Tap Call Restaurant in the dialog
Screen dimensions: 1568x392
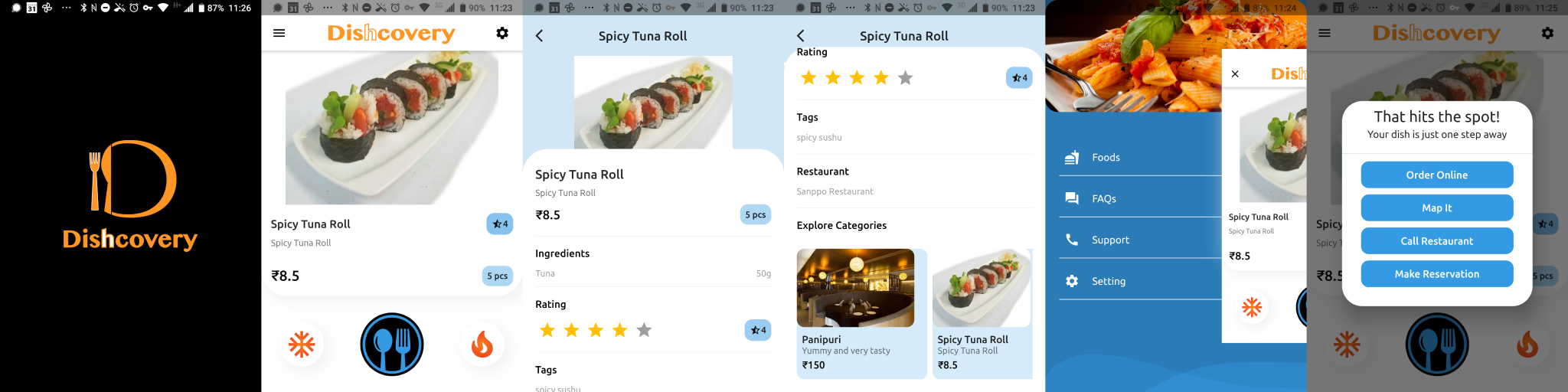[1436, 241]
